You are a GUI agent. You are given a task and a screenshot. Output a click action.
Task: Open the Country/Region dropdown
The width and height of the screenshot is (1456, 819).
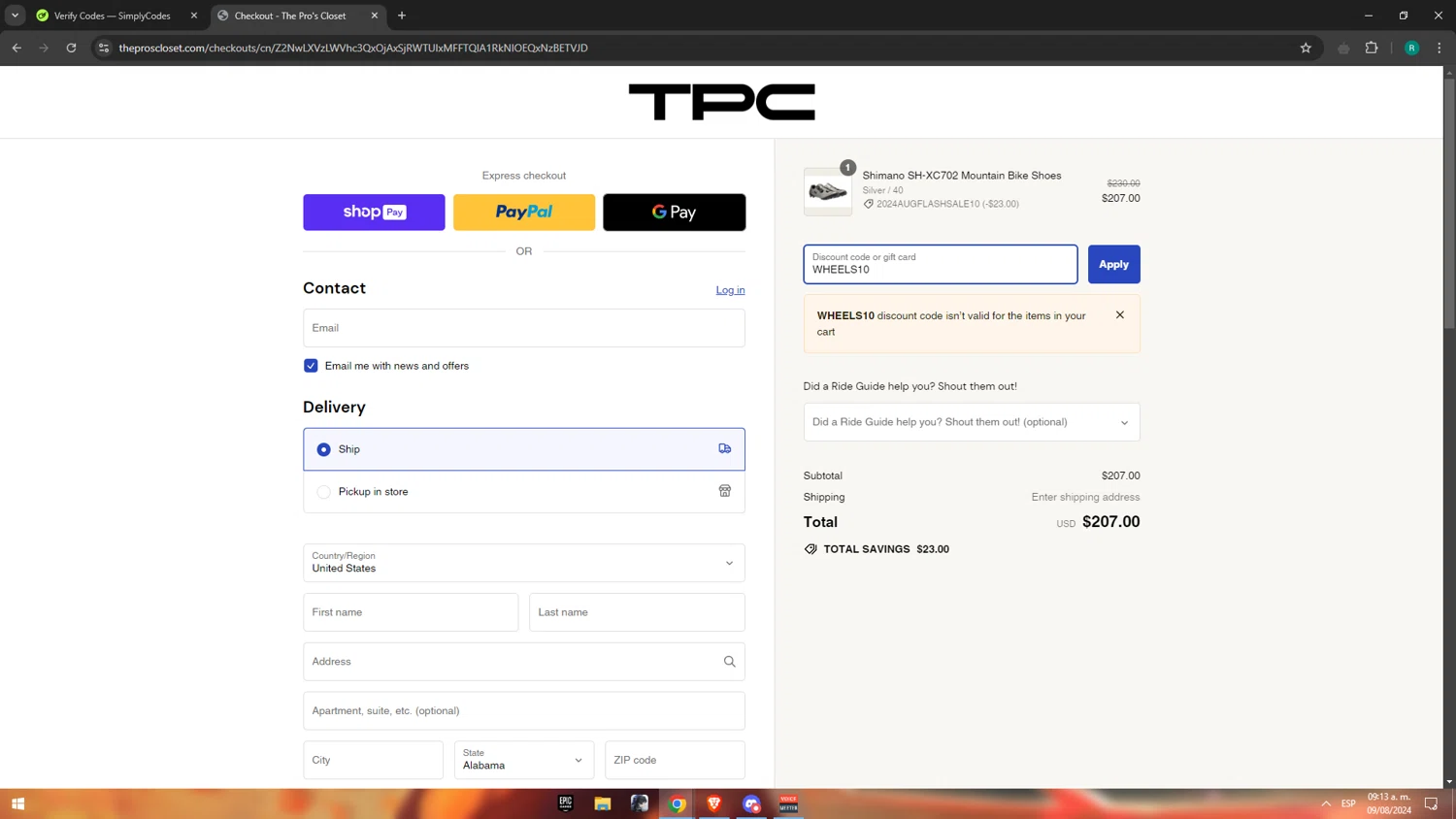click(x=524, y=563)
